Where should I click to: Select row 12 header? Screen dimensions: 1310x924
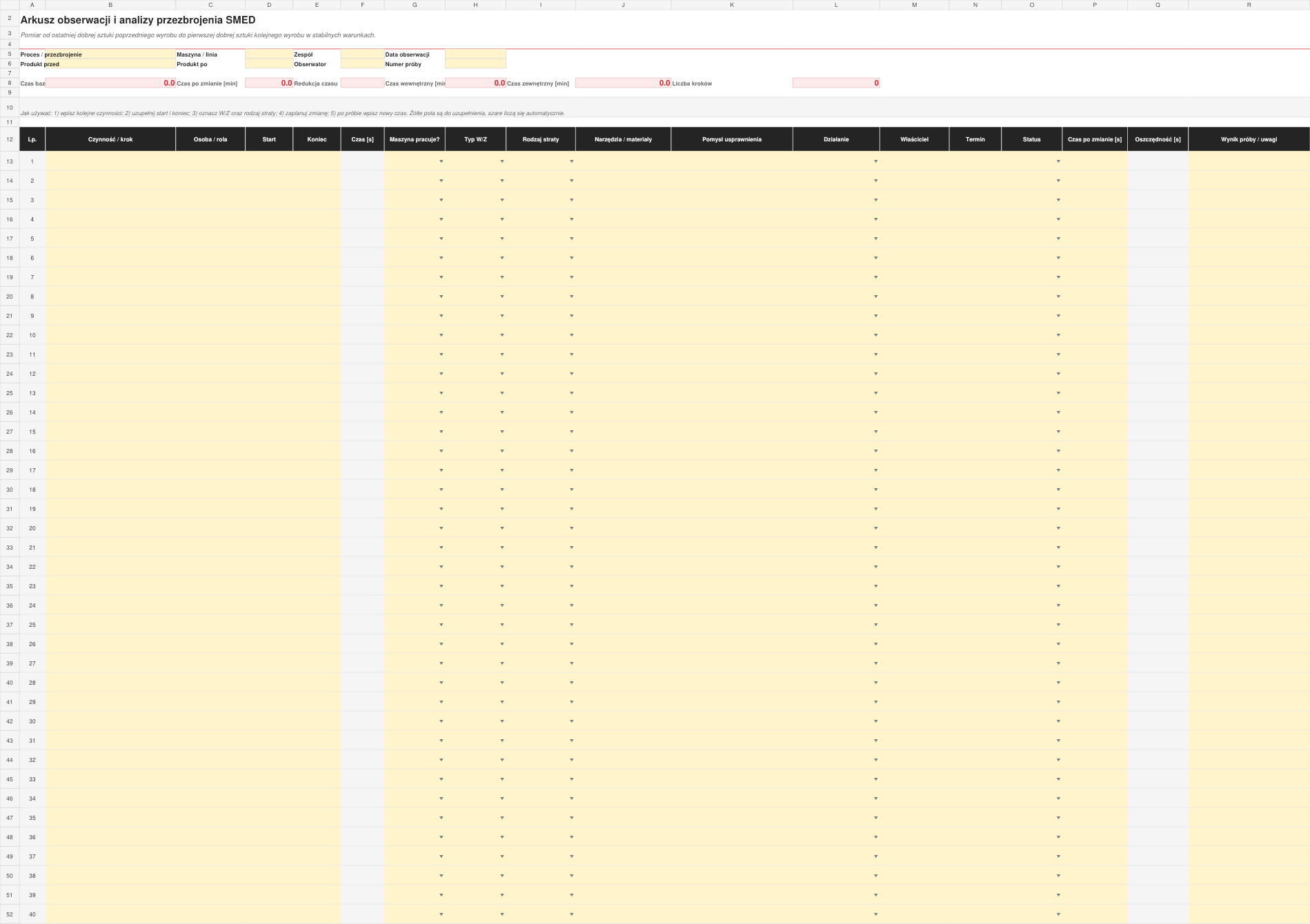[x=10, y=139]
